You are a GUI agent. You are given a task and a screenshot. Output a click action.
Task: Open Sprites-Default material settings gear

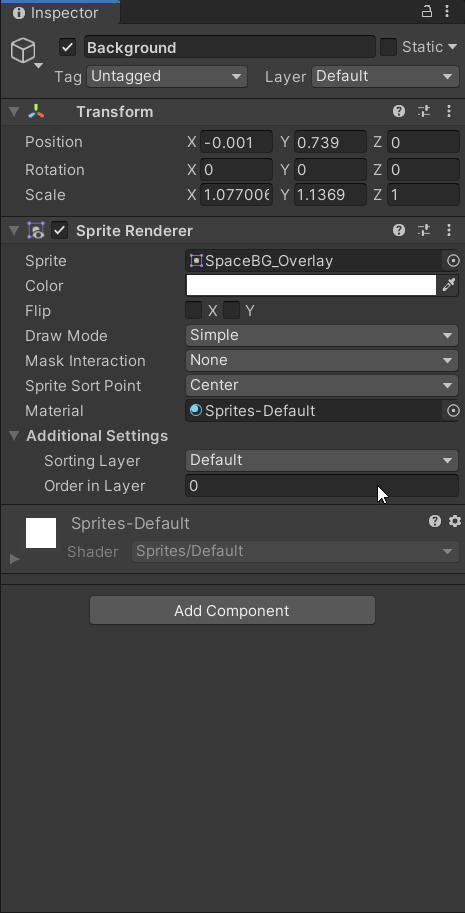pyautogui.click(x=455, y=522)
